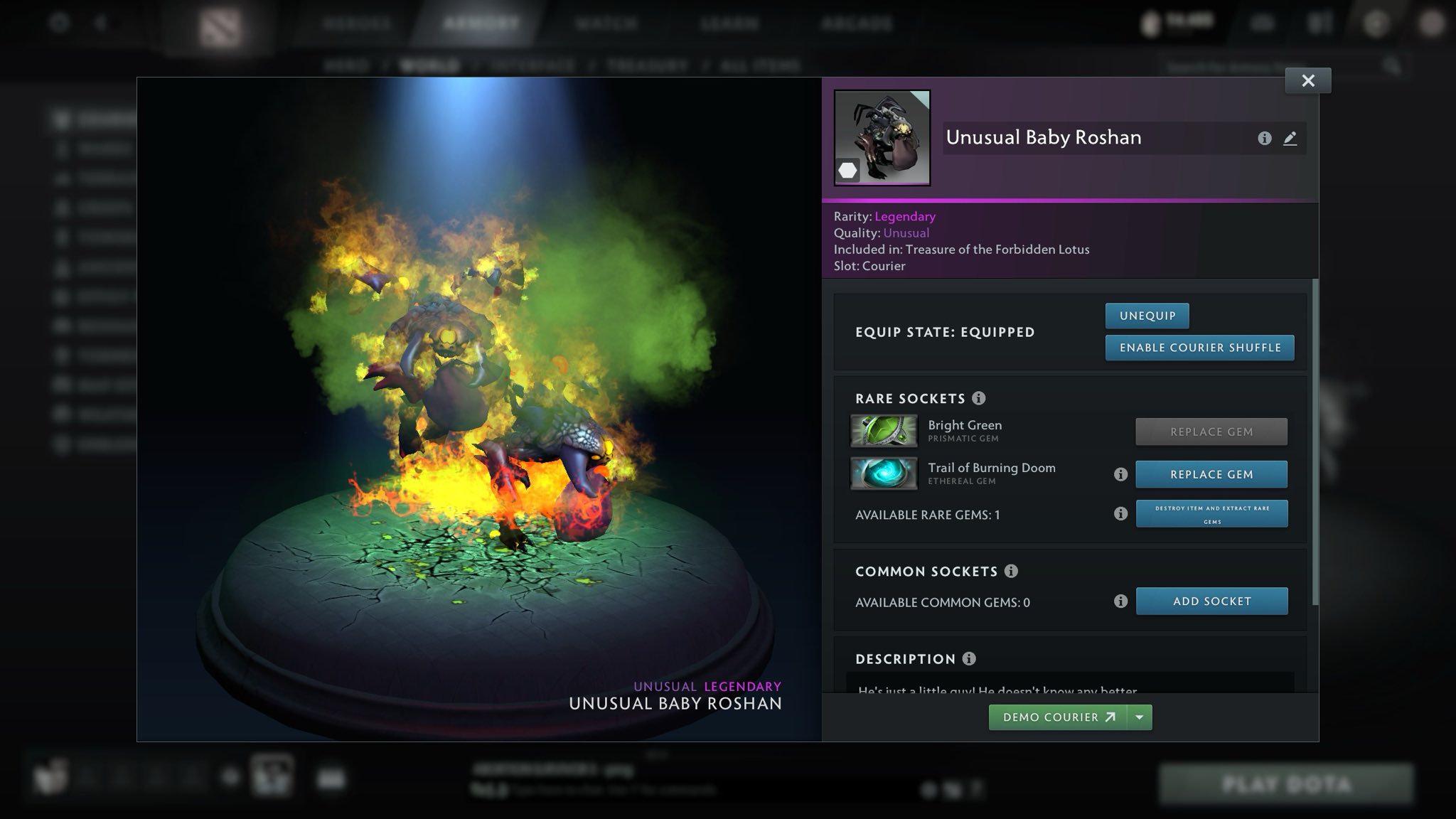Unequip the Baby Roshan courier
1456x819 pixels.
1147,316
